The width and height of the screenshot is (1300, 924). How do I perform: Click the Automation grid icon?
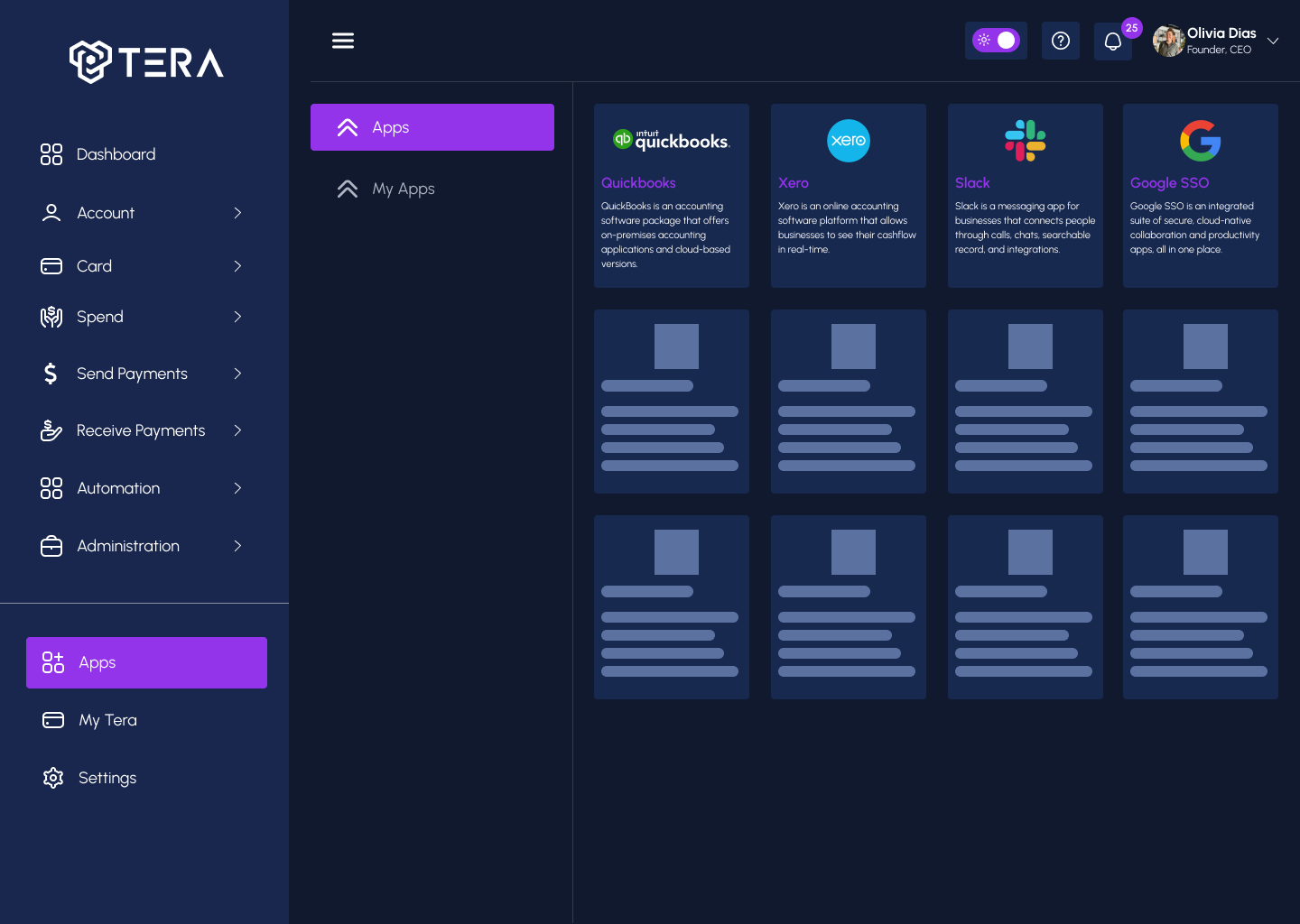(x=51, y=488)
